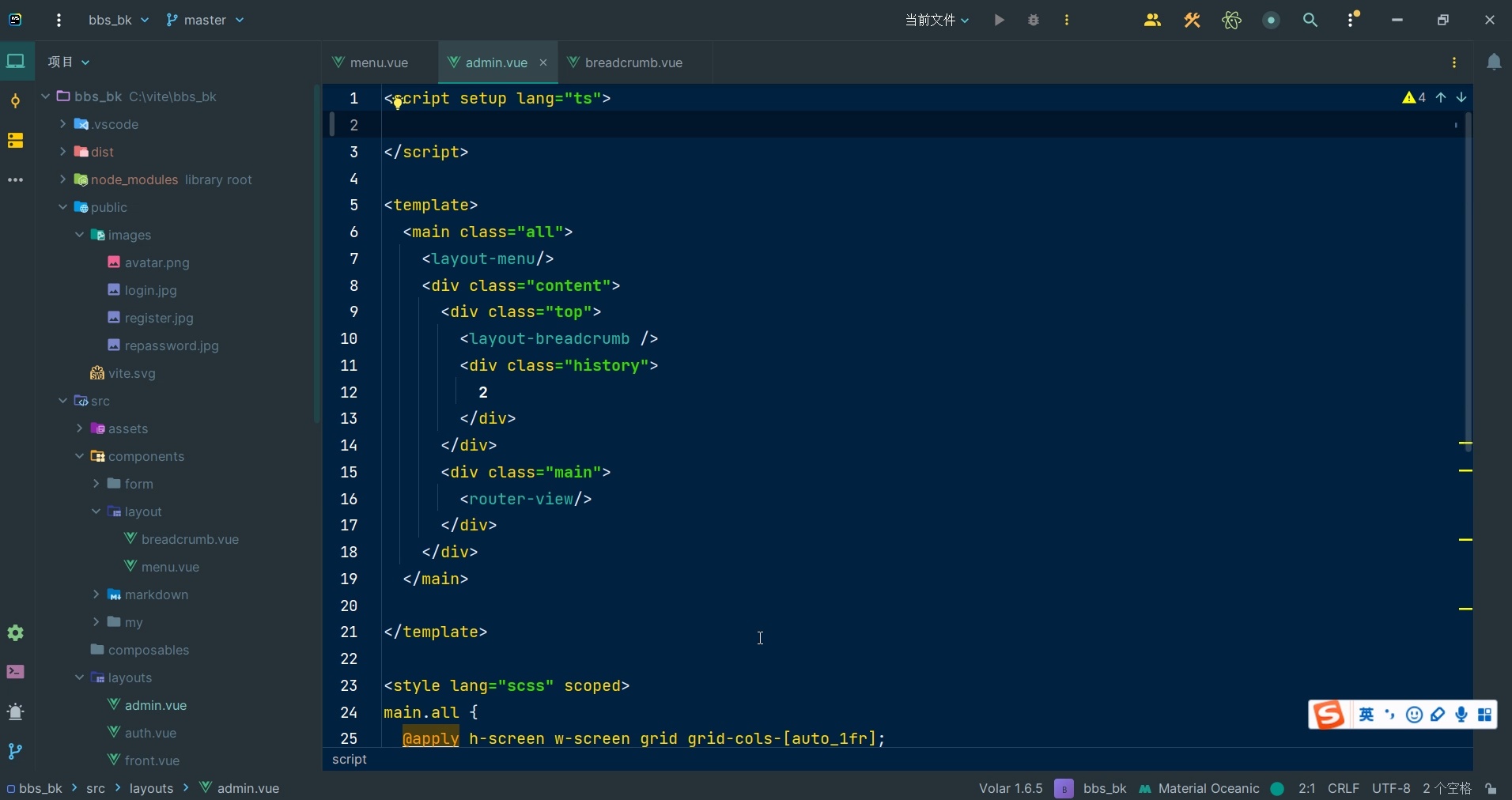Start a debug session via the bug icon
The height and width of the screenshot is (800, 1512).
1033,21
